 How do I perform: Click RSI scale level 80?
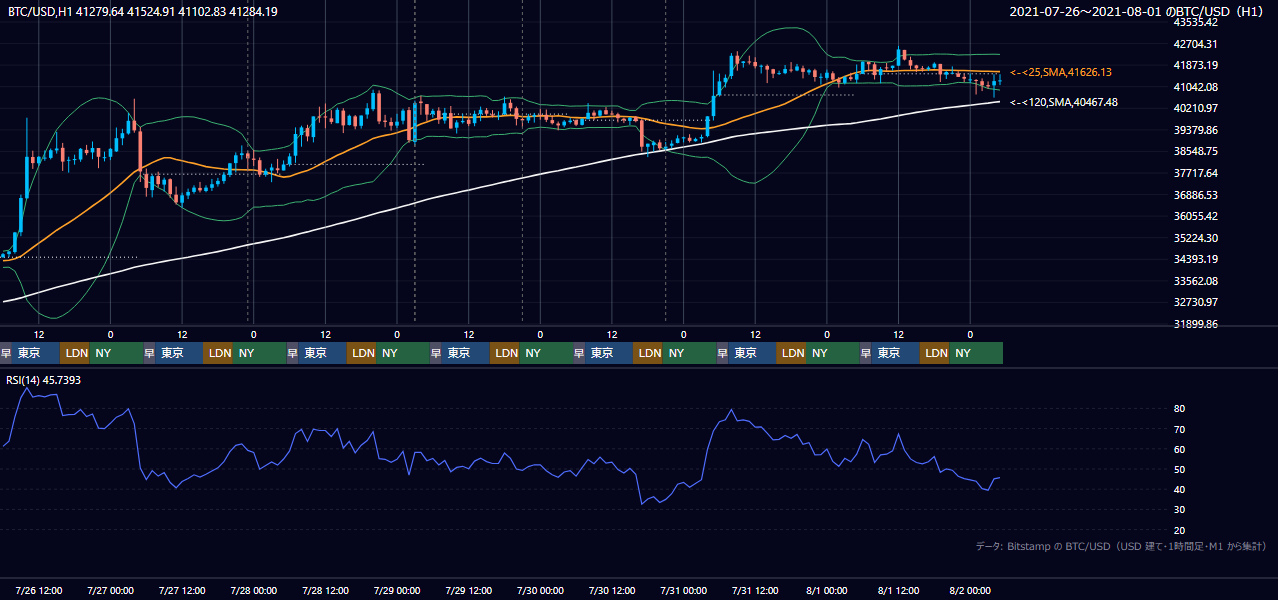pyautogui.click(x=1179, y=409)
